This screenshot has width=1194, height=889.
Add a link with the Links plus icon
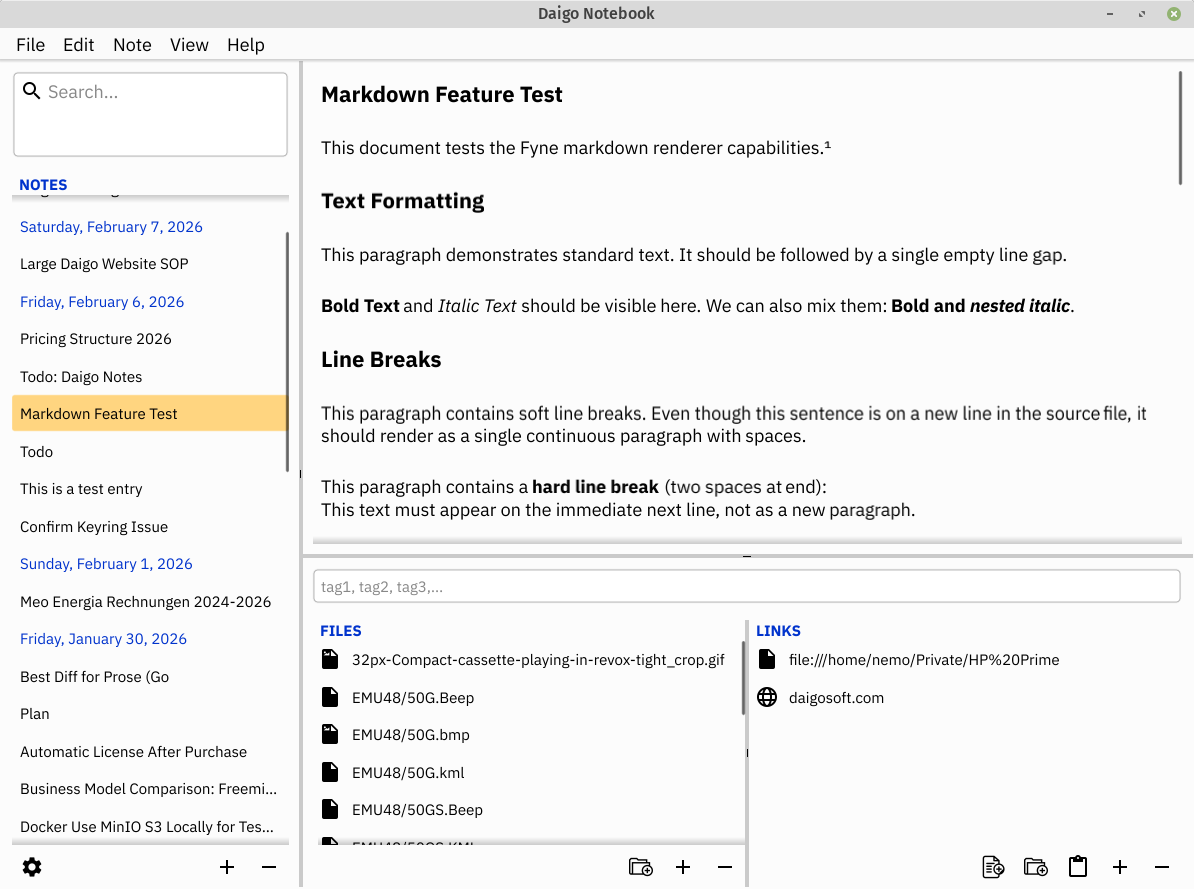[x=1120, y=867]
